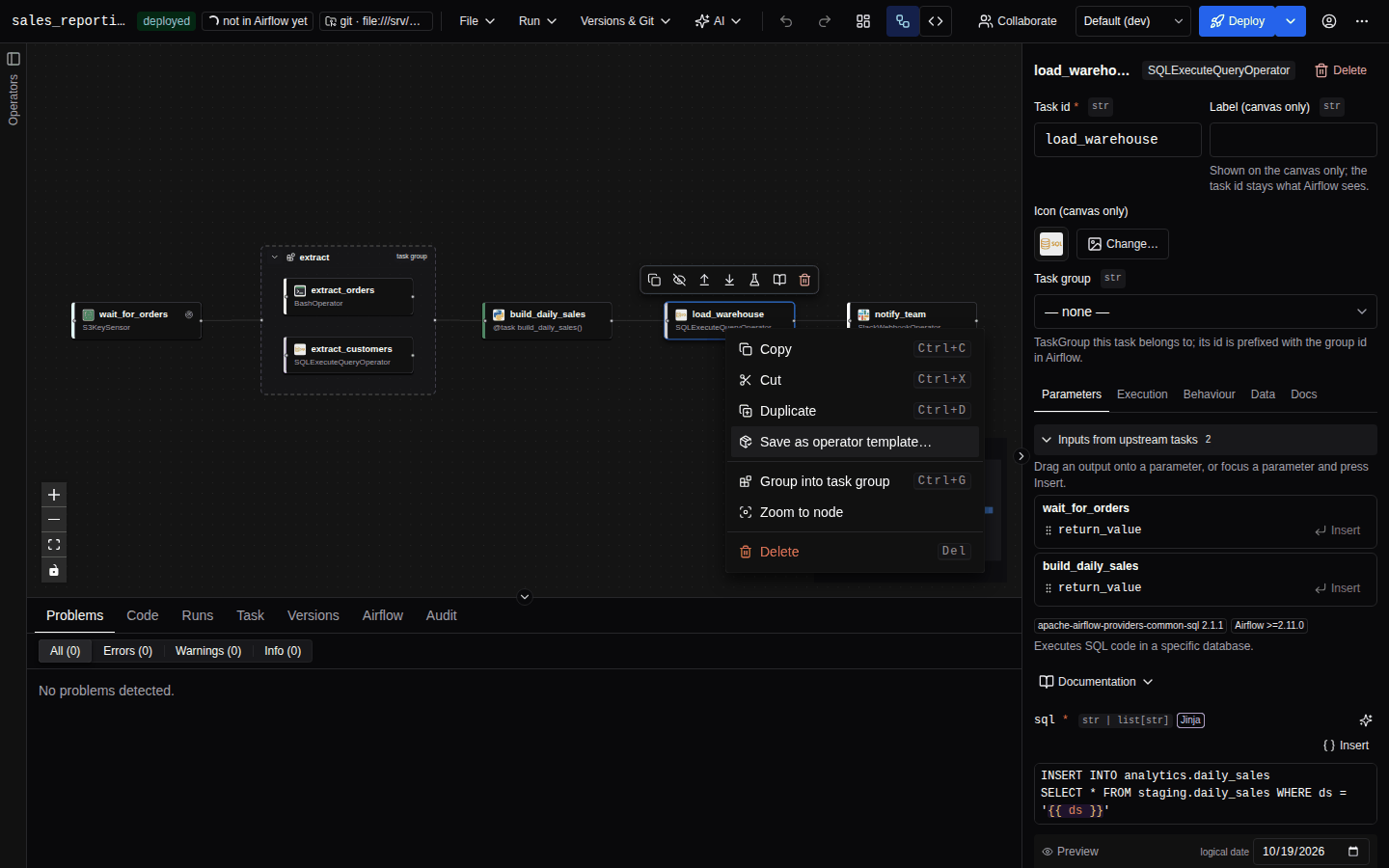Open the user account icon

pyautogui.click(x=1329, y=21)
